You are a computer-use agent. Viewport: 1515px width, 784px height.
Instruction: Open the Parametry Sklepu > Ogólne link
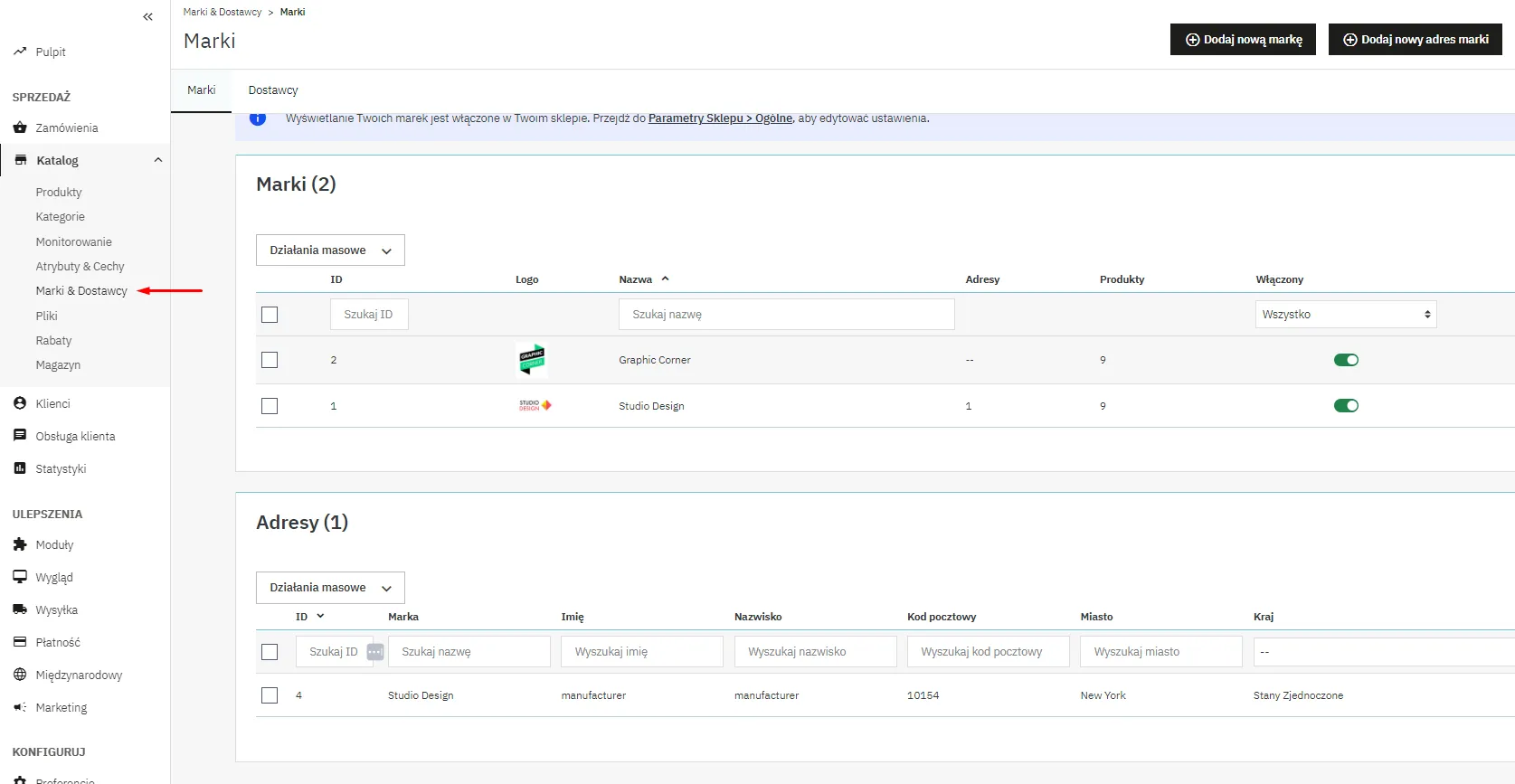720,118
